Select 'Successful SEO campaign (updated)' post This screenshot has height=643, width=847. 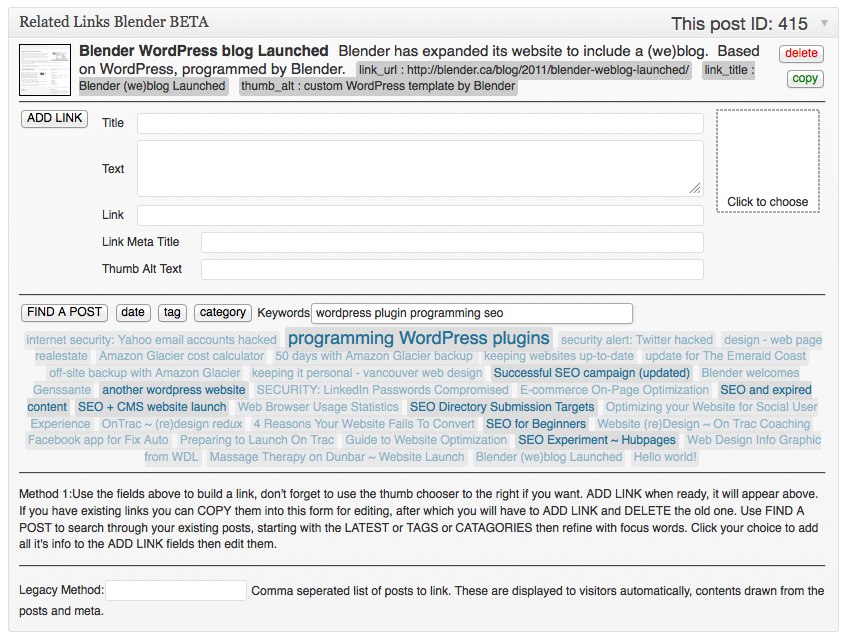[591, 373]
